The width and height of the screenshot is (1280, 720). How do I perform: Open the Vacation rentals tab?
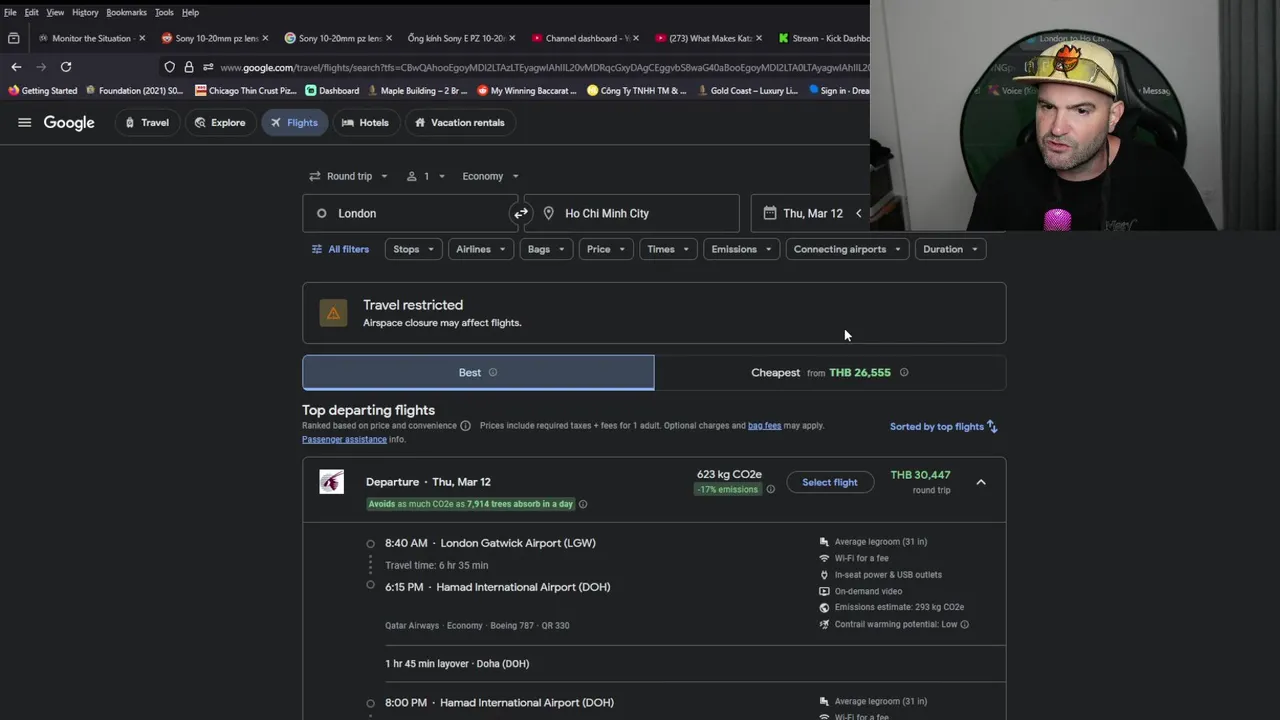[x=460, y=123]
